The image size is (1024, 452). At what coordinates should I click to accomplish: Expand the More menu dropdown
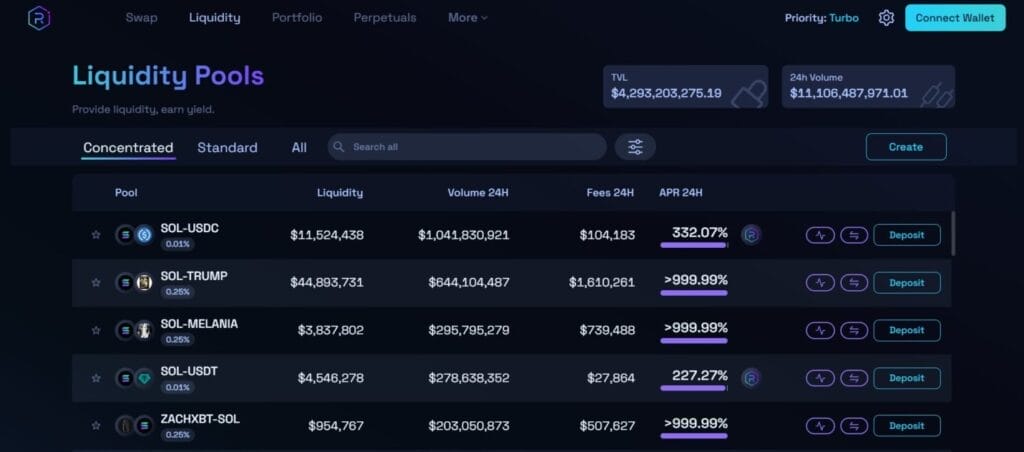(468, 18)
